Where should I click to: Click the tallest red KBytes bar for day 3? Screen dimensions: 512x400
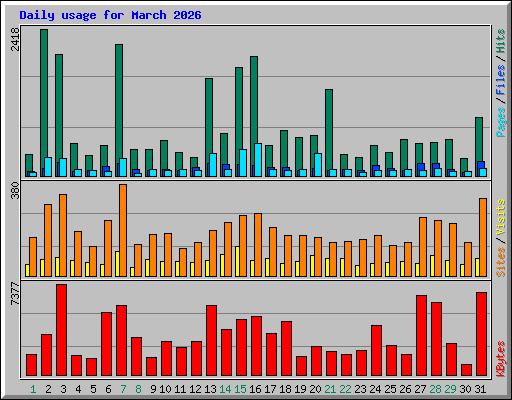(x=62, y=330)
